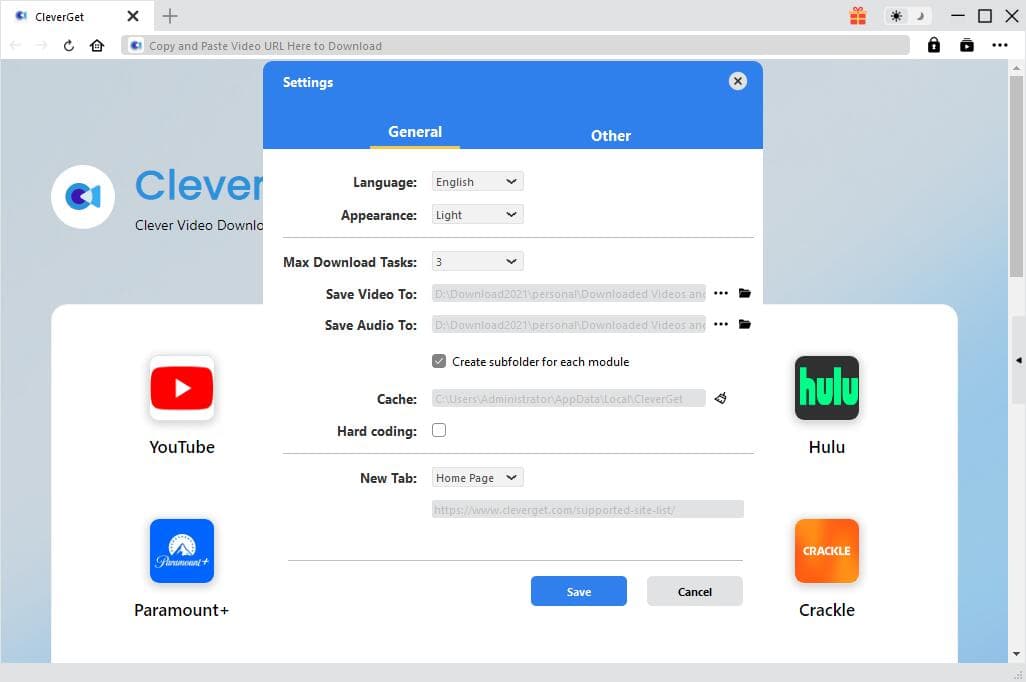Image resolution: width=1026 pixels, height=682 pixels.
Task: Open the Language dropdown
Action: tap(477, 181)
